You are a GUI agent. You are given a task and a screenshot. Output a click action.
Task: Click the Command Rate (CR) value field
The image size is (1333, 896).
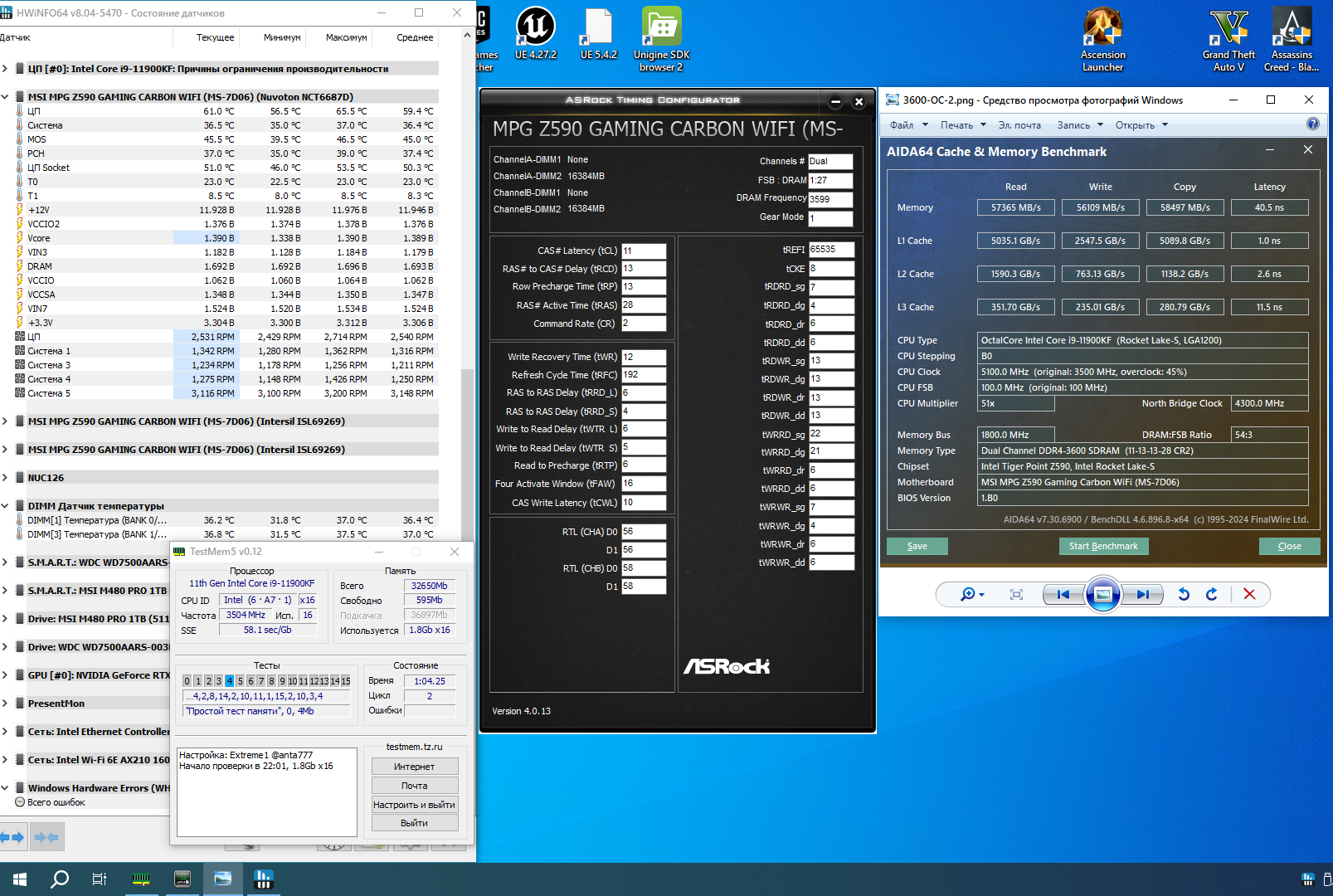pyautogui.click(x=644, y=324)
